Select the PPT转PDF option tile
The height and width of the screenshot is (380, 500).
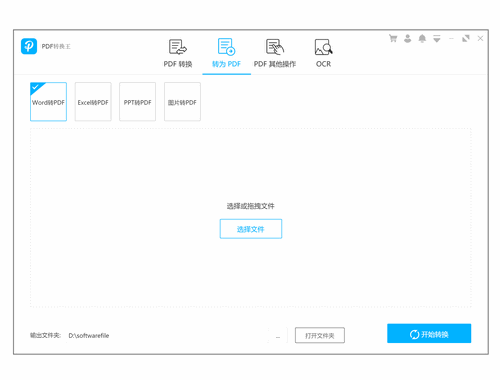(137, 102)
